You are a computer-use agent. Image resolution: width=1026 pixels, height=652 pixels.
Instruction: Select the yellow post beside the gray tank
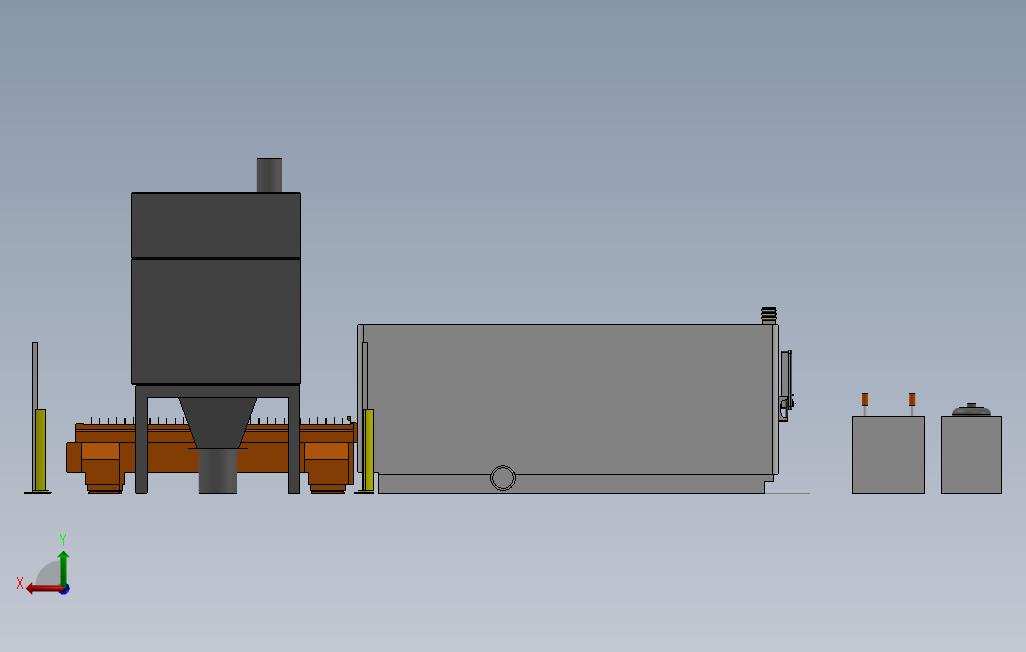(367, 450)
